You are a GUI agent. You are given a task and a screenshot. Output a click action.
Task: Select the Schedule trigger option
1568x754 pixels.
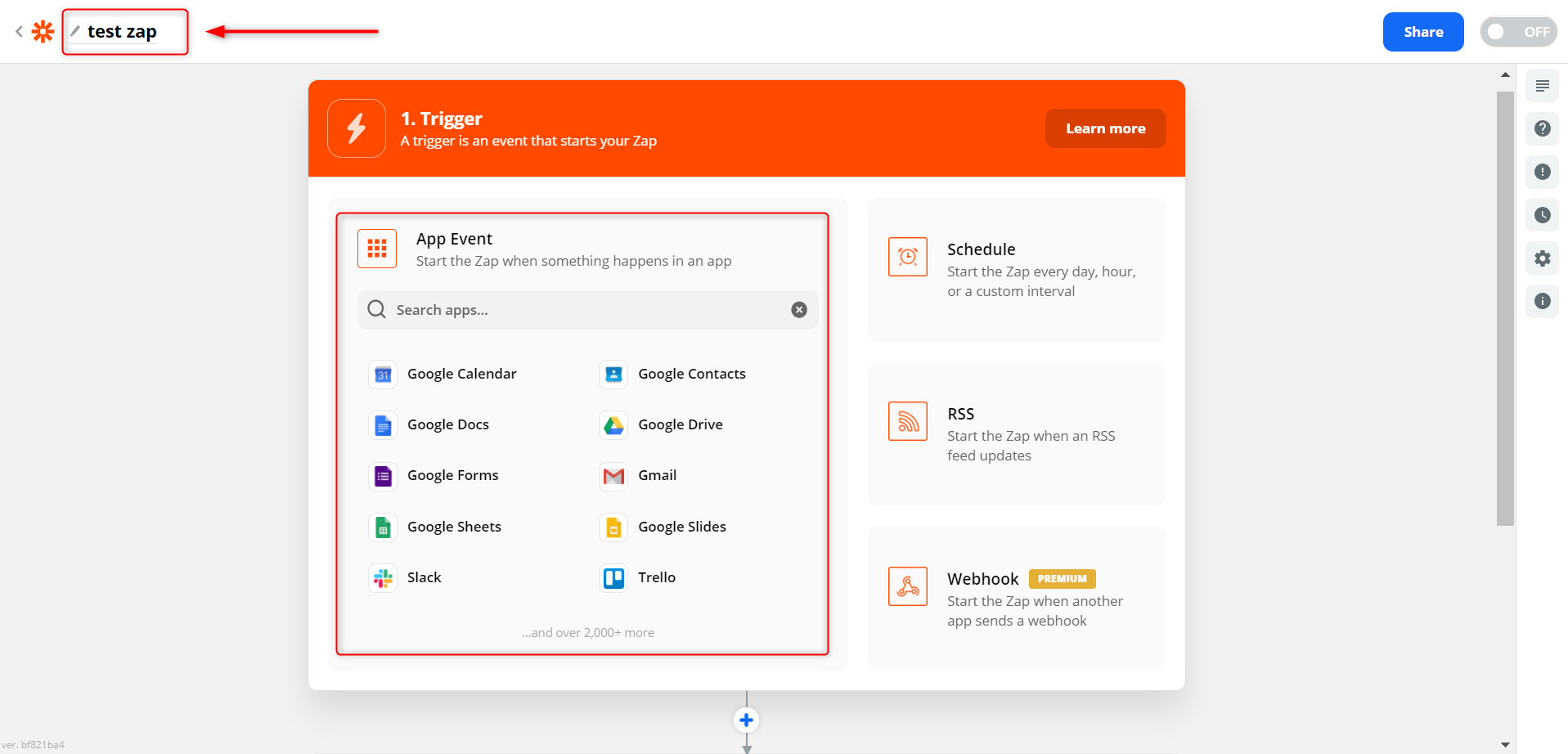pos(1016,269)
